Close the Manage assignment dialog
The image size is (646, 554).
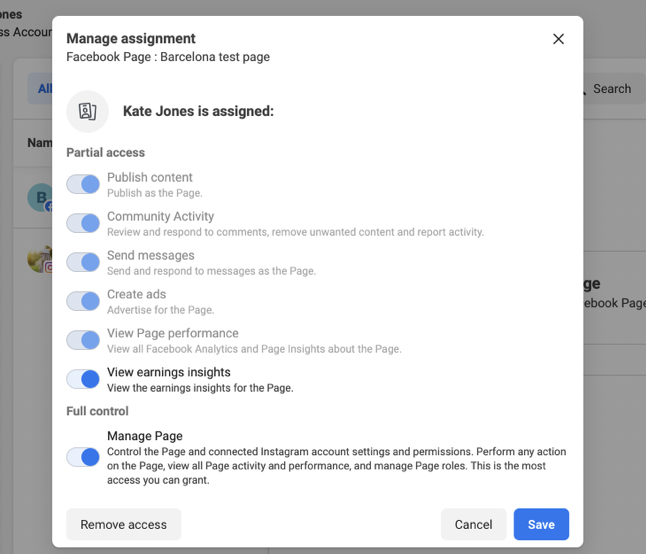tap(558, 39)
